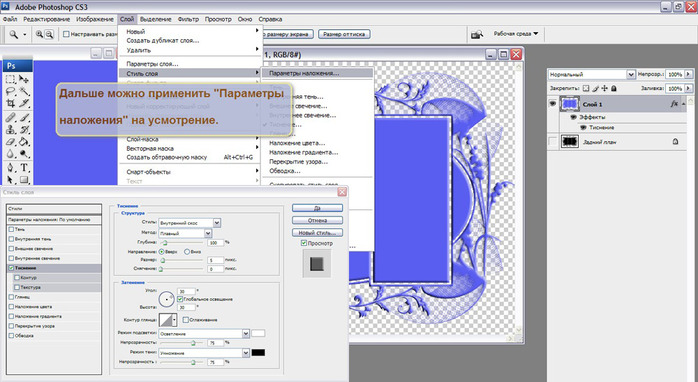698x382 pixels.
Task: Choose Наложение градиента... in submenu
Action: 304,152
